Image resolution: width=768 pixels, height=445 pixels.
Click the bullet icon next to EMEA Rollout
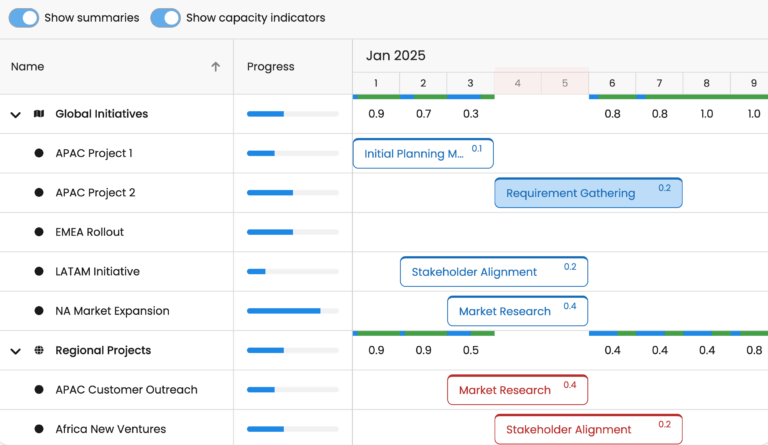click(x=39, y=232)
